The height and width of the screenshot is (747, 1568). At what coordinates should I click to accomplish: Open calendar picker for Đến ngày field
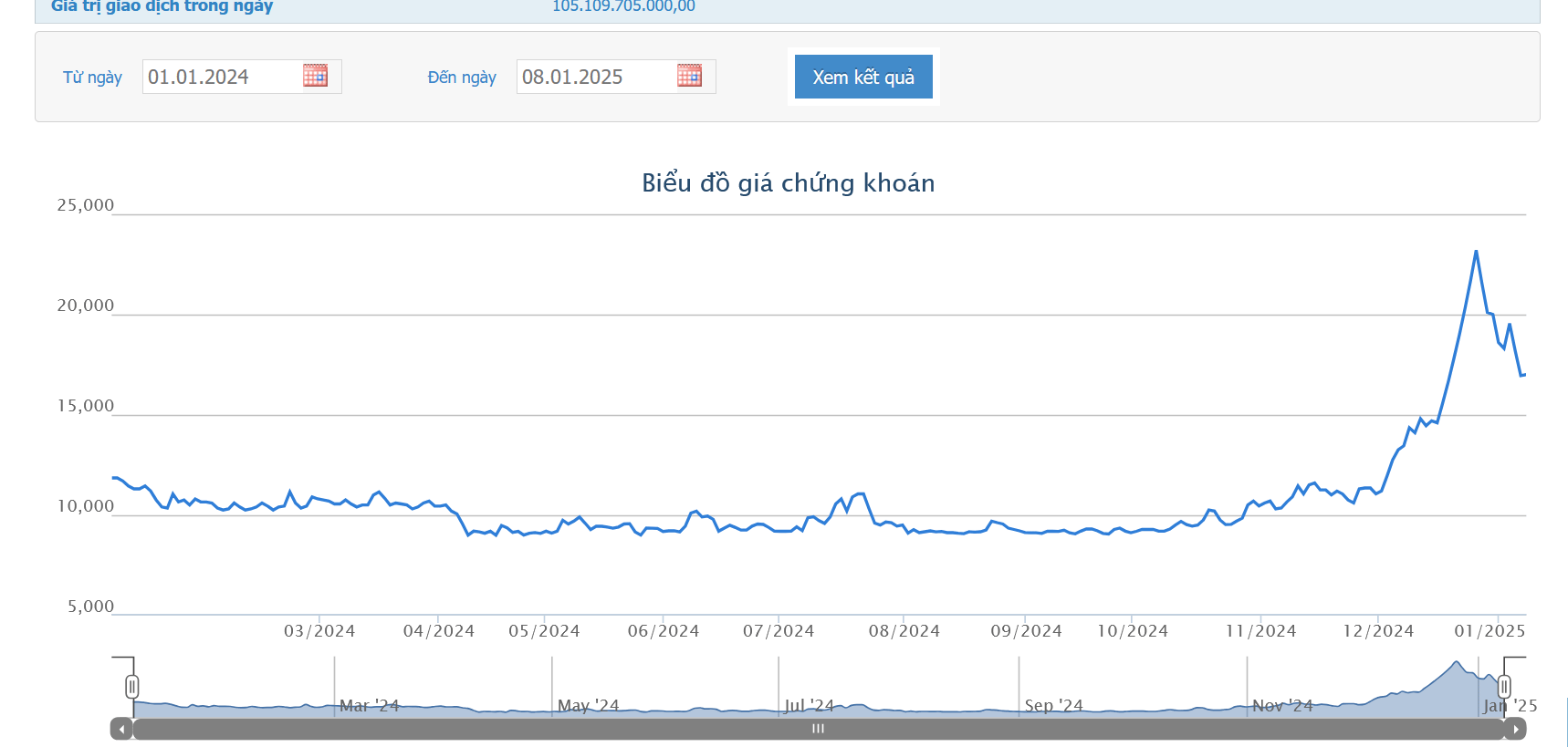point(689,76)
